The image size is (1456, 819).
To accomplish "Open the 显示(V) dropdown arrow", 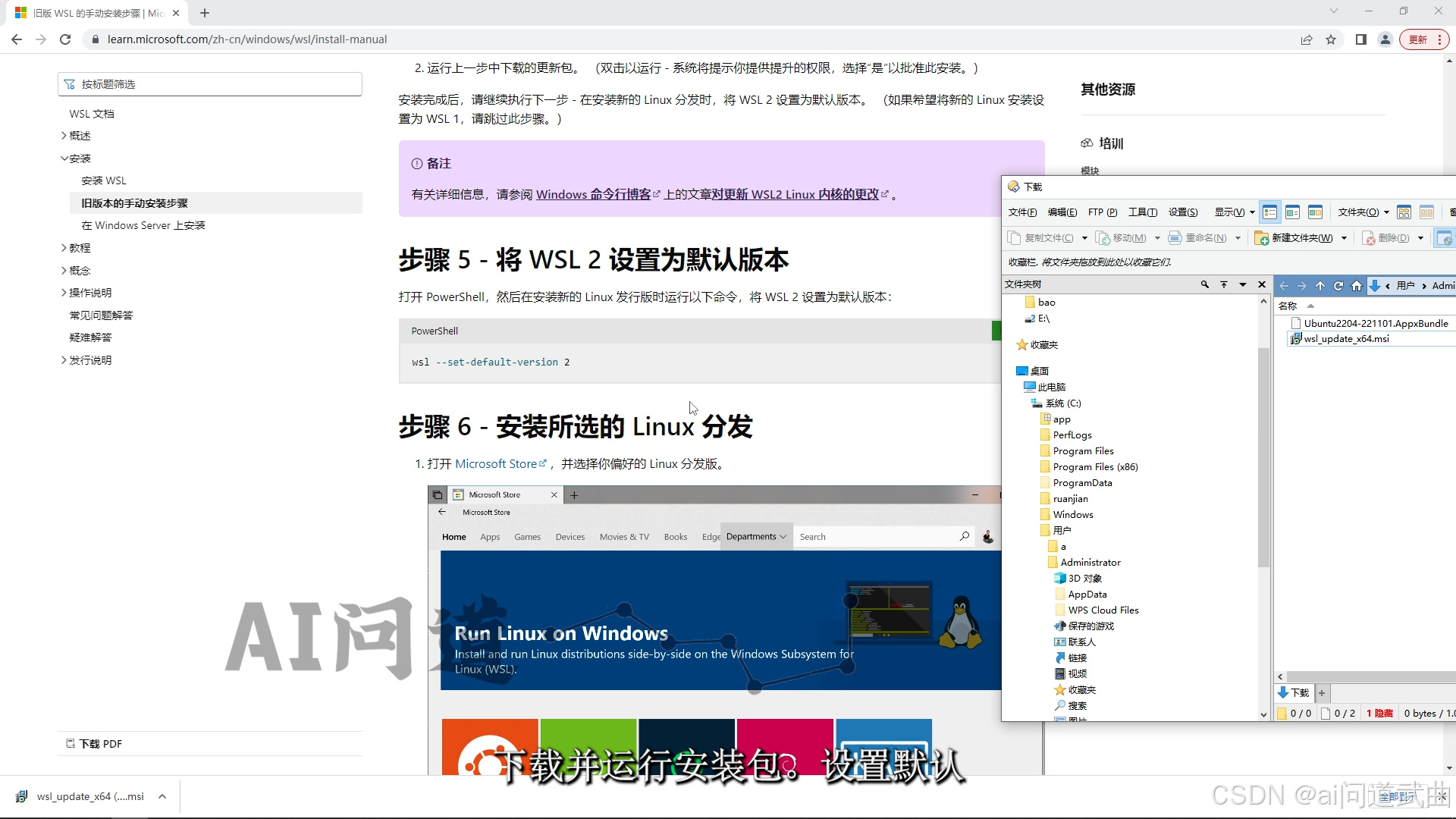I will coord(1252,212).
